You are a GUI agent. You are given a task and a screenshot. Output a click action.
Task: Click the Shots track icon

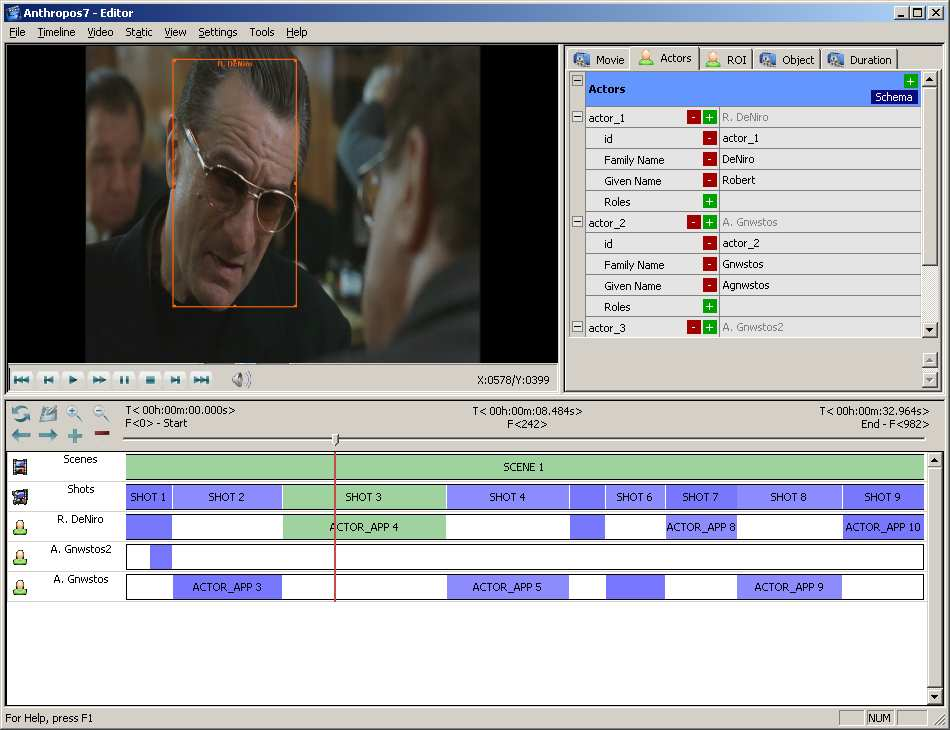tap(20, 497)
